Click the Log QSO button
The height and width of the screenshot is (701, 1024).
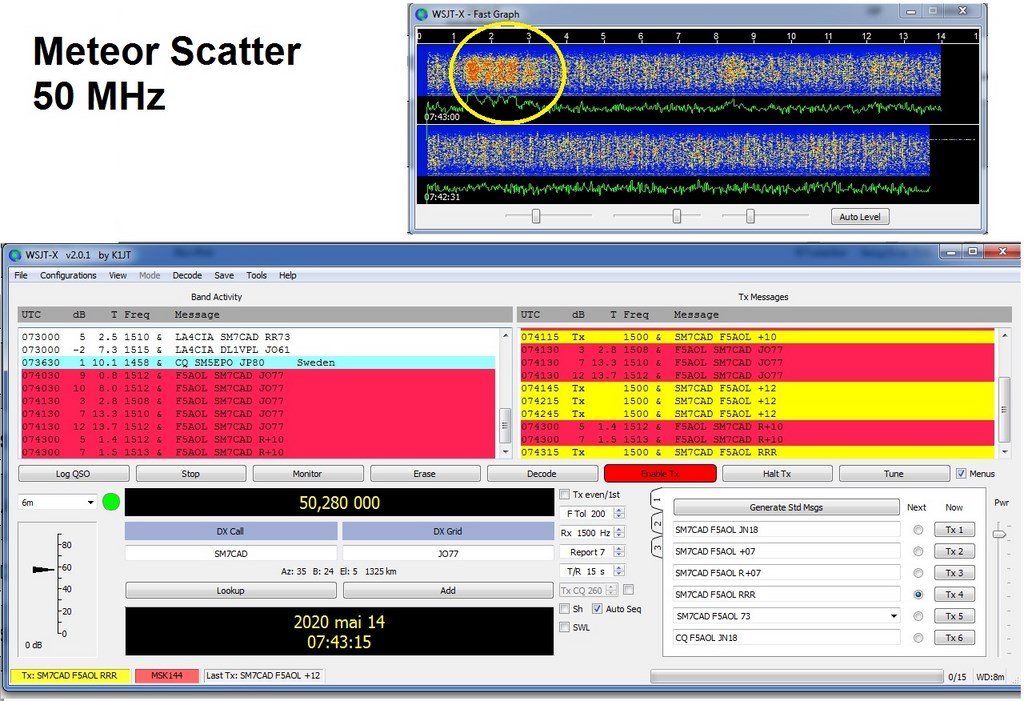(73, 474)
